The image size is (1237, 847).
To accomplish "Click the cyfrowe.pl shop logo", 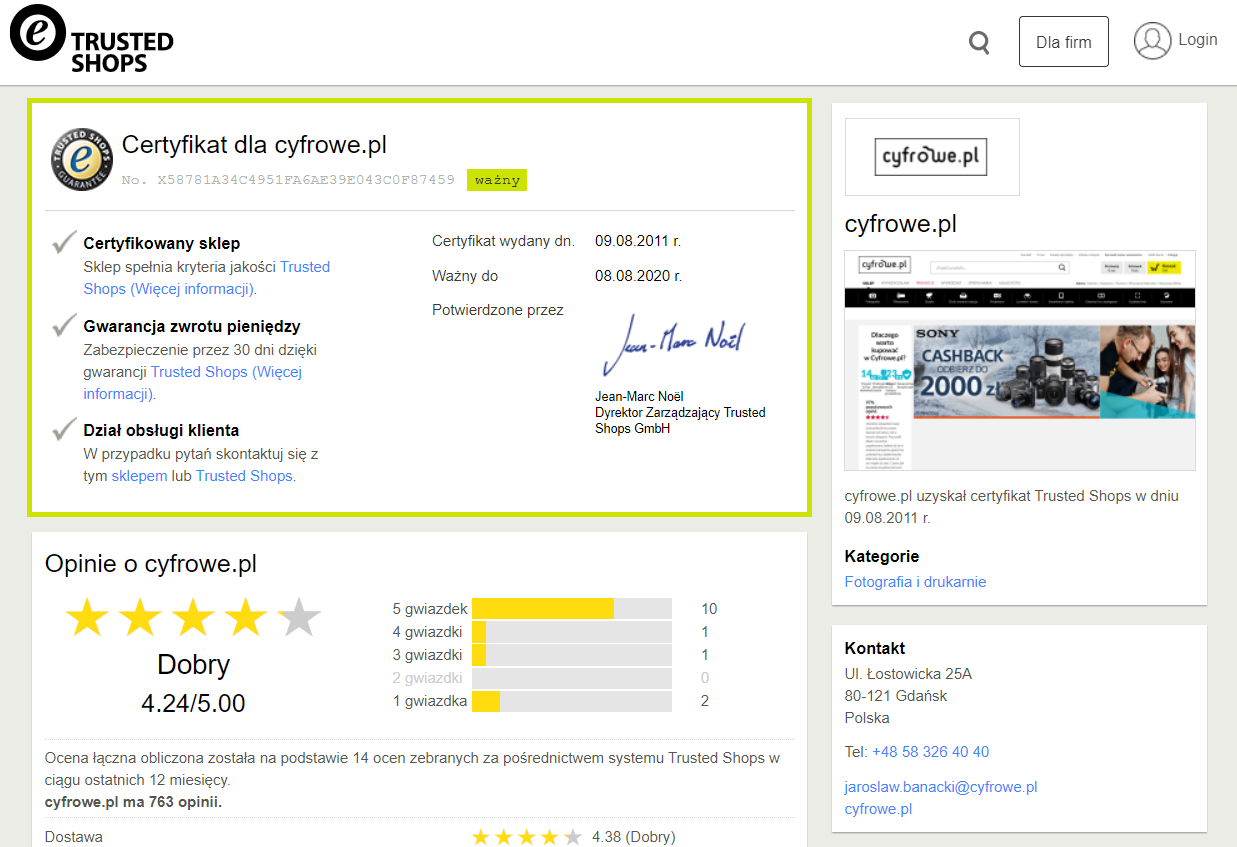I will pyautogui.click(x=932, y=157).
